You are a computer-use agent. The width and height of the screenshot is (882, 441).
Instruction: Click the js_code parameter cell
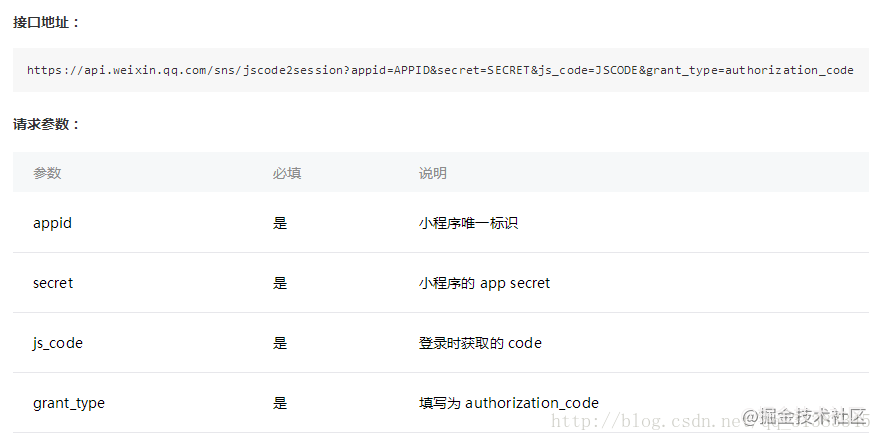[x=57, y=343]
